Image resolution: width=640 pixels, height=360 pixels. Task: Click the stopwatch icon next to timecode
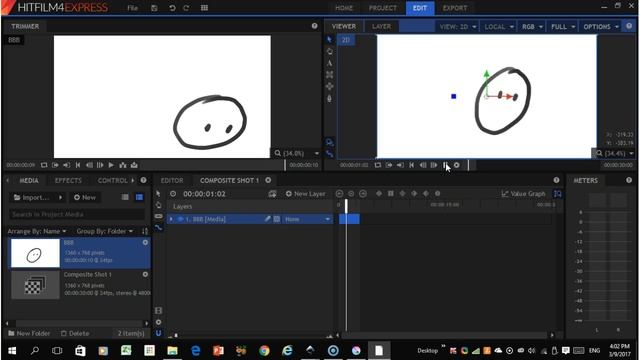(x=173, y=194)
